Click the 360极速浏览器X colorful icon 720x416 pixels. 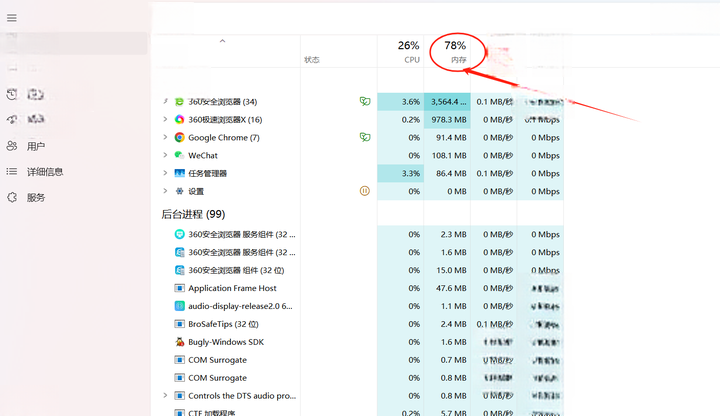tap(180, 119)
